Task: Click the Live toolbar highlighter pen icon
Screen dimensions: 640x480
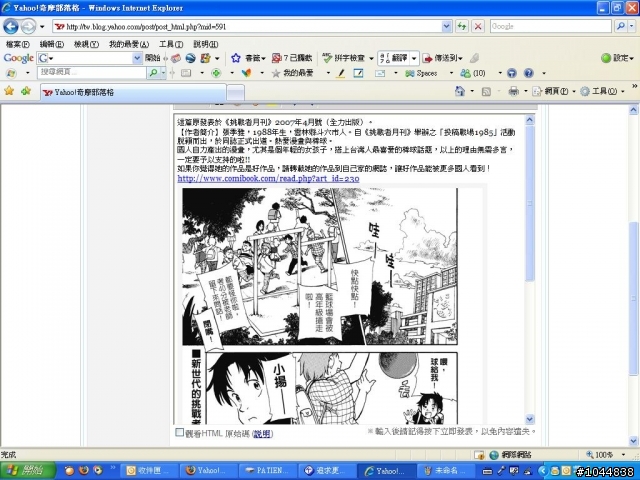Action: [x=341, y=73]
